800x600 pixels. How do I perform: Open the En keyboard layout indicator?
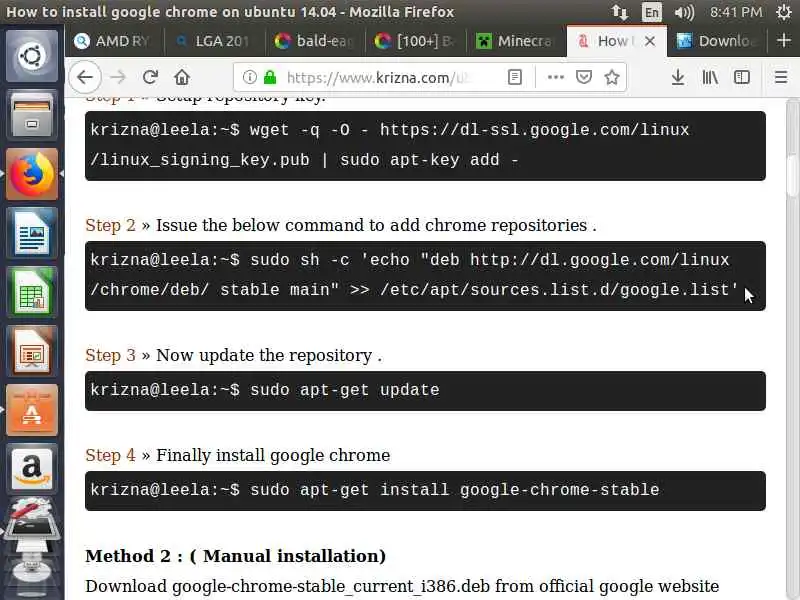tap(652, 12)
